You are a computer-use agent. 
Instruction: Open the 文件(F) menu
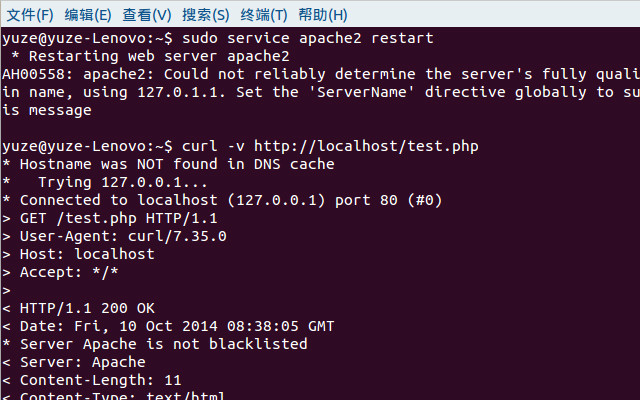(x=30, y=15)
